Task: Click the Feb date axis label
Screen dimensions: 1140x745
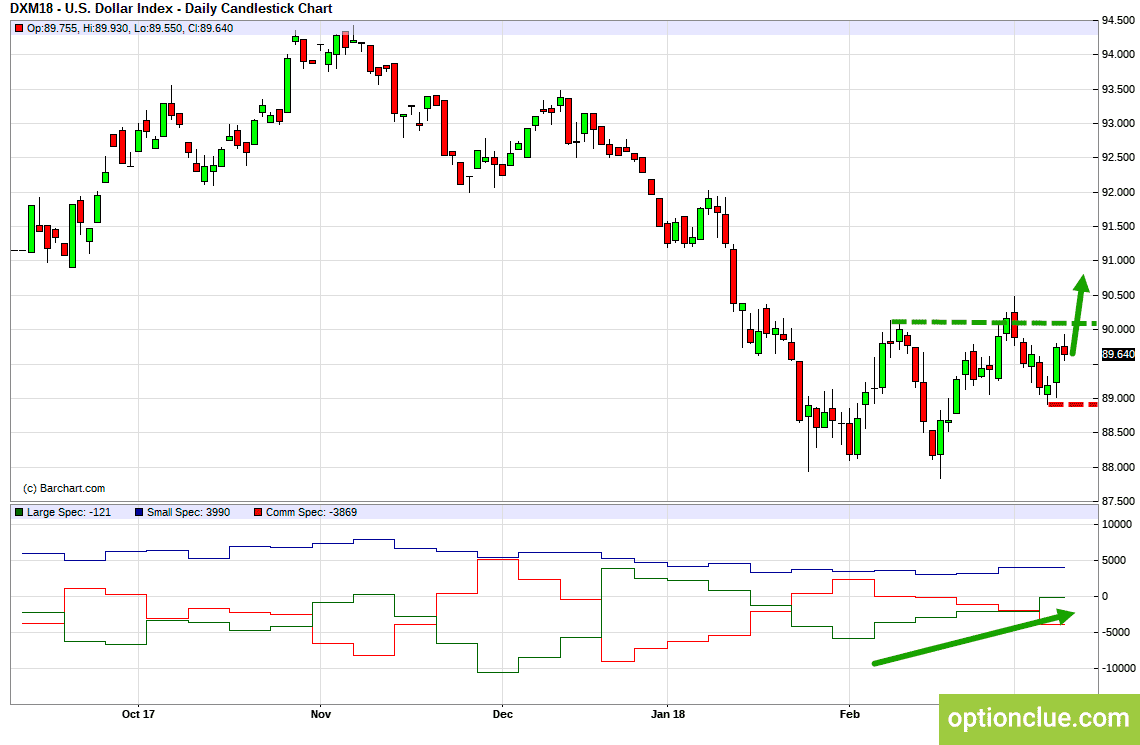Action: click(849, 714)
